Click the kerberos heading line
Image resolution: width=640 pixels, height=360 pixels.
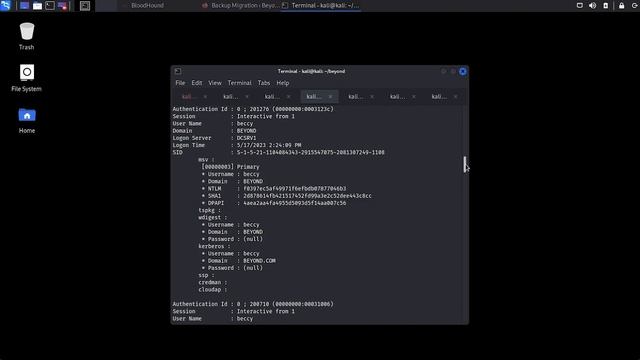pos(214,246)
